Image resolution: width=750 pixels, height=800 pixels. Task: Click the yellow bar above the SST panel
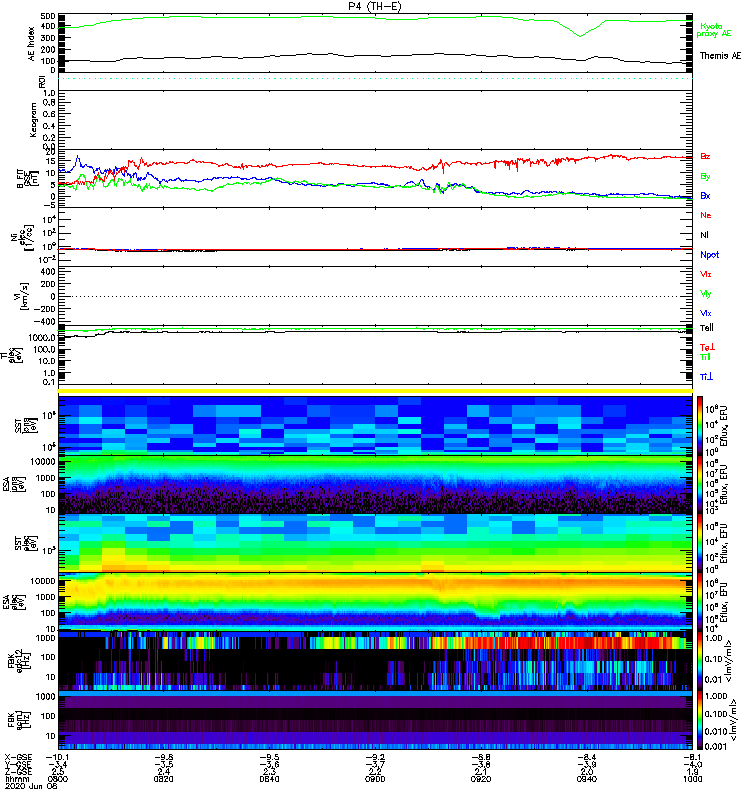click(x=375, y=391)
